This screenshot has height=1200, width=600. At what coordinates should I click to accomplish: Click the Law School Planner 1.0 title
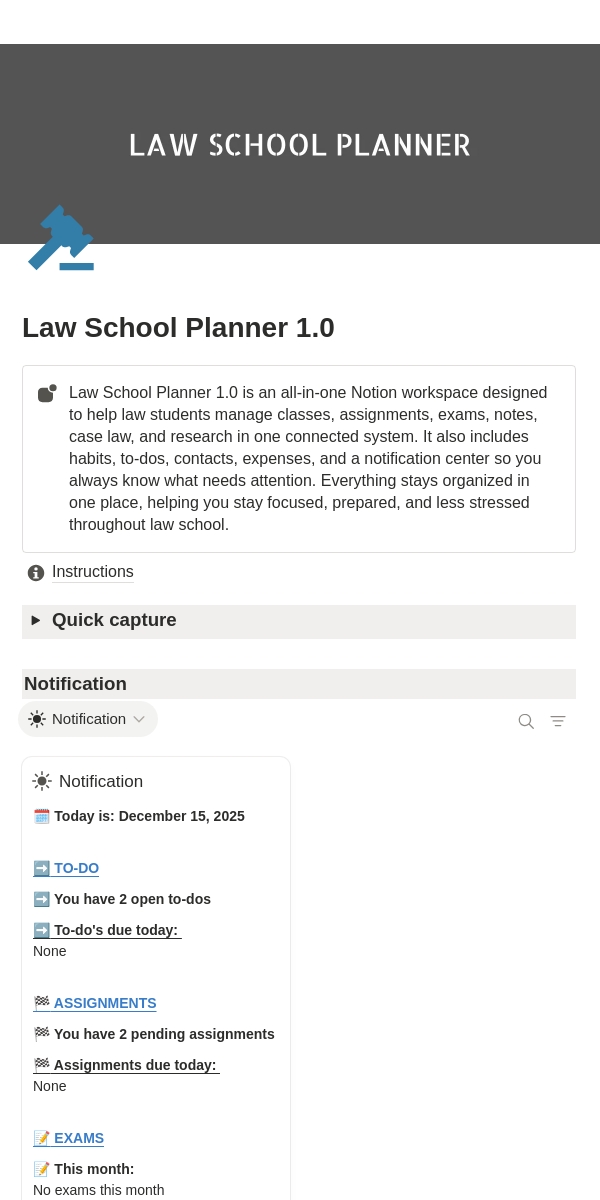[x=178, y=328]
